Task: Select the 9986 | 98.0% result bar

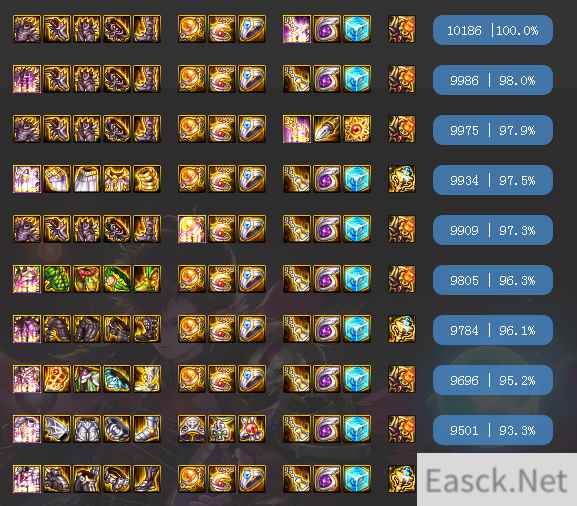Action: 493,80
